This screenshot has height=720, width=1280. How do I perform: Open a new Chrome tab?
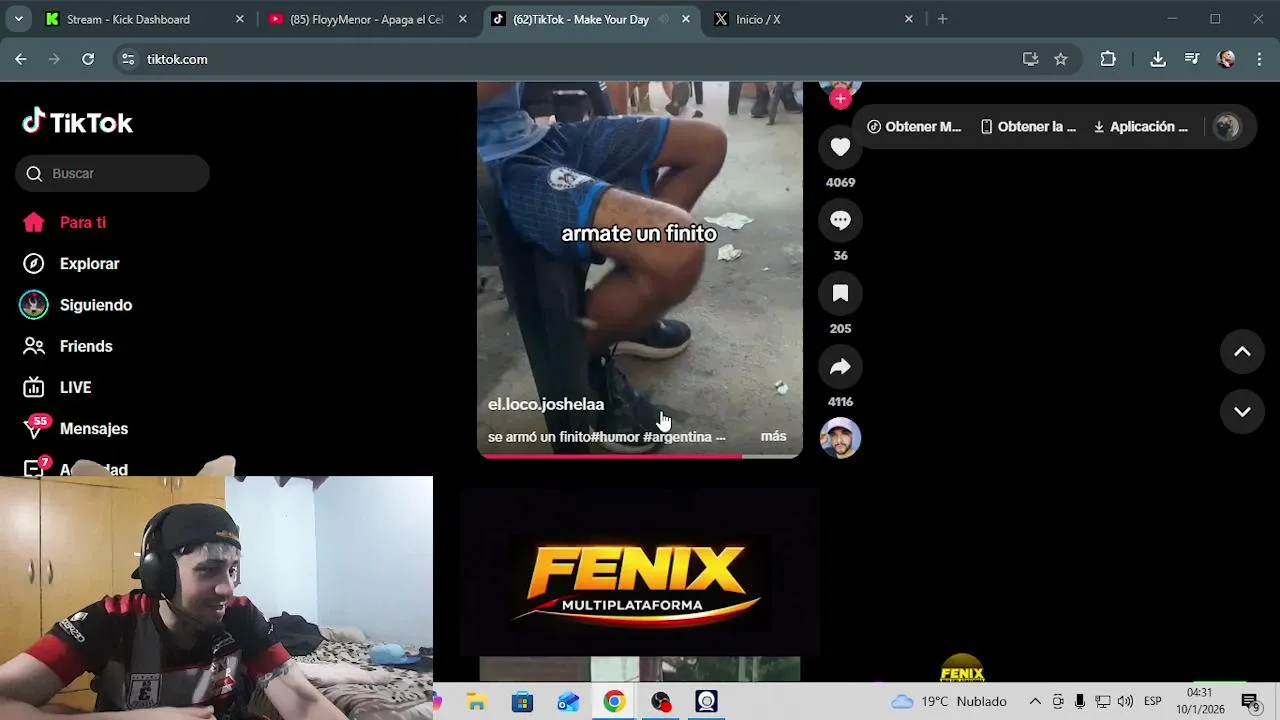point(942,19)
